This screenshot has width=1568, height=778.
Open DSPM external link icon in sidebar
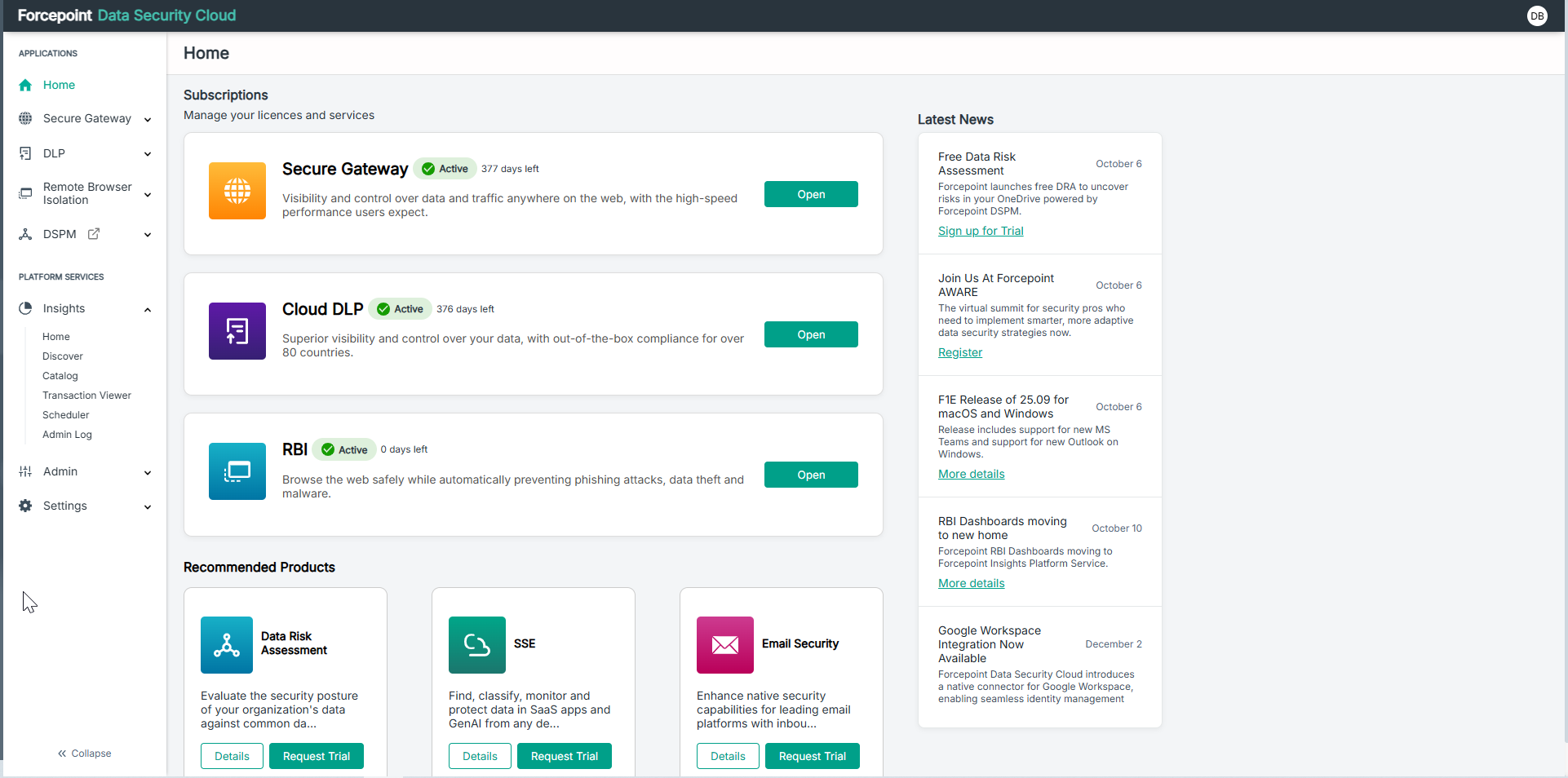pyautogui.click(x=94, y=234)
